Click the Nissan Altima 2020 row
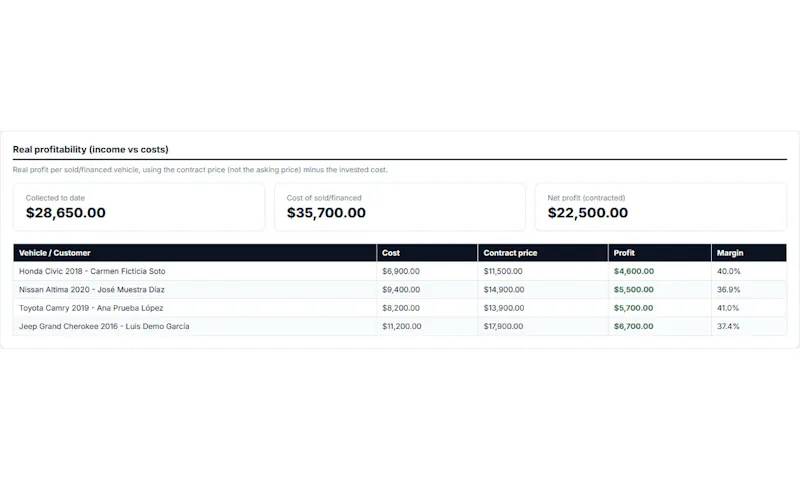 pos(400,290)
